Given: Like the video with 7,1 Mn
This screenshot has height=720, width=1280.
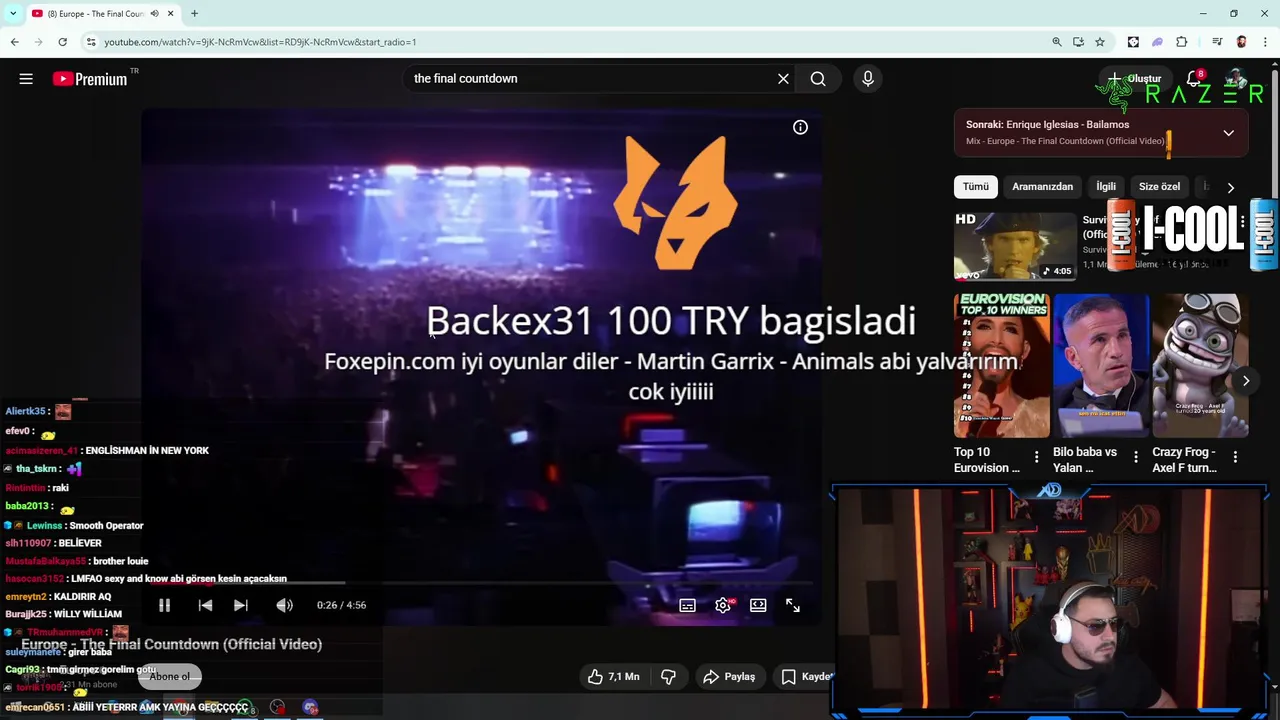Looking at the screenshot, I should click(x=613, y=677).
